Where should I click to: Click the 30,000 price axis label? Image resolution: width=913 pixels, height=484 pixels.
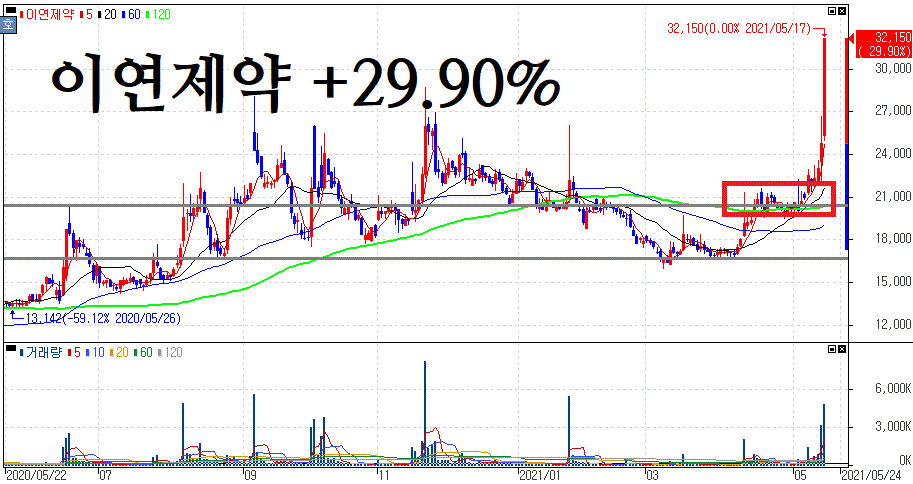tap(893, 68)
